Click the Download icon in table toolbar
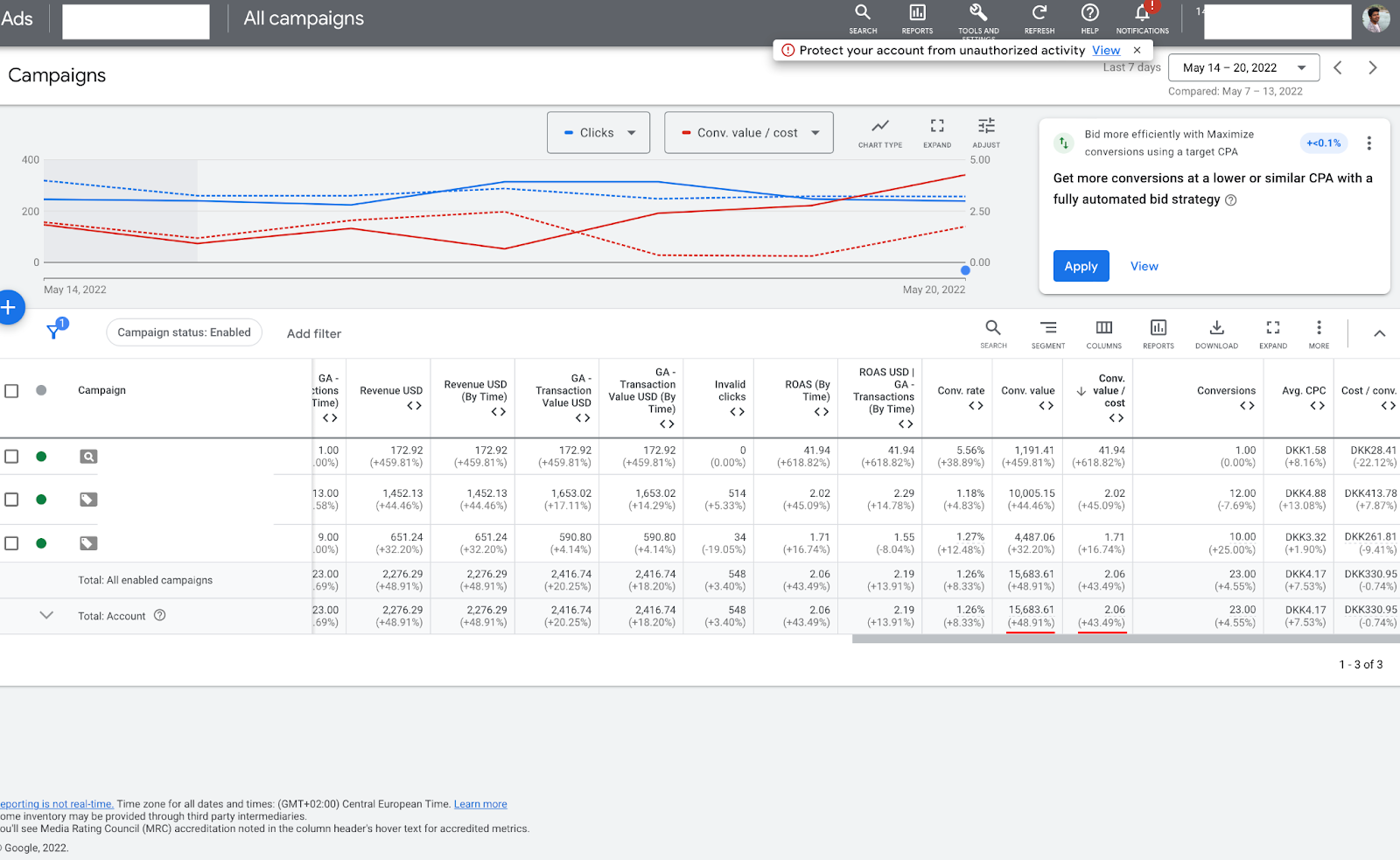 1216,328
